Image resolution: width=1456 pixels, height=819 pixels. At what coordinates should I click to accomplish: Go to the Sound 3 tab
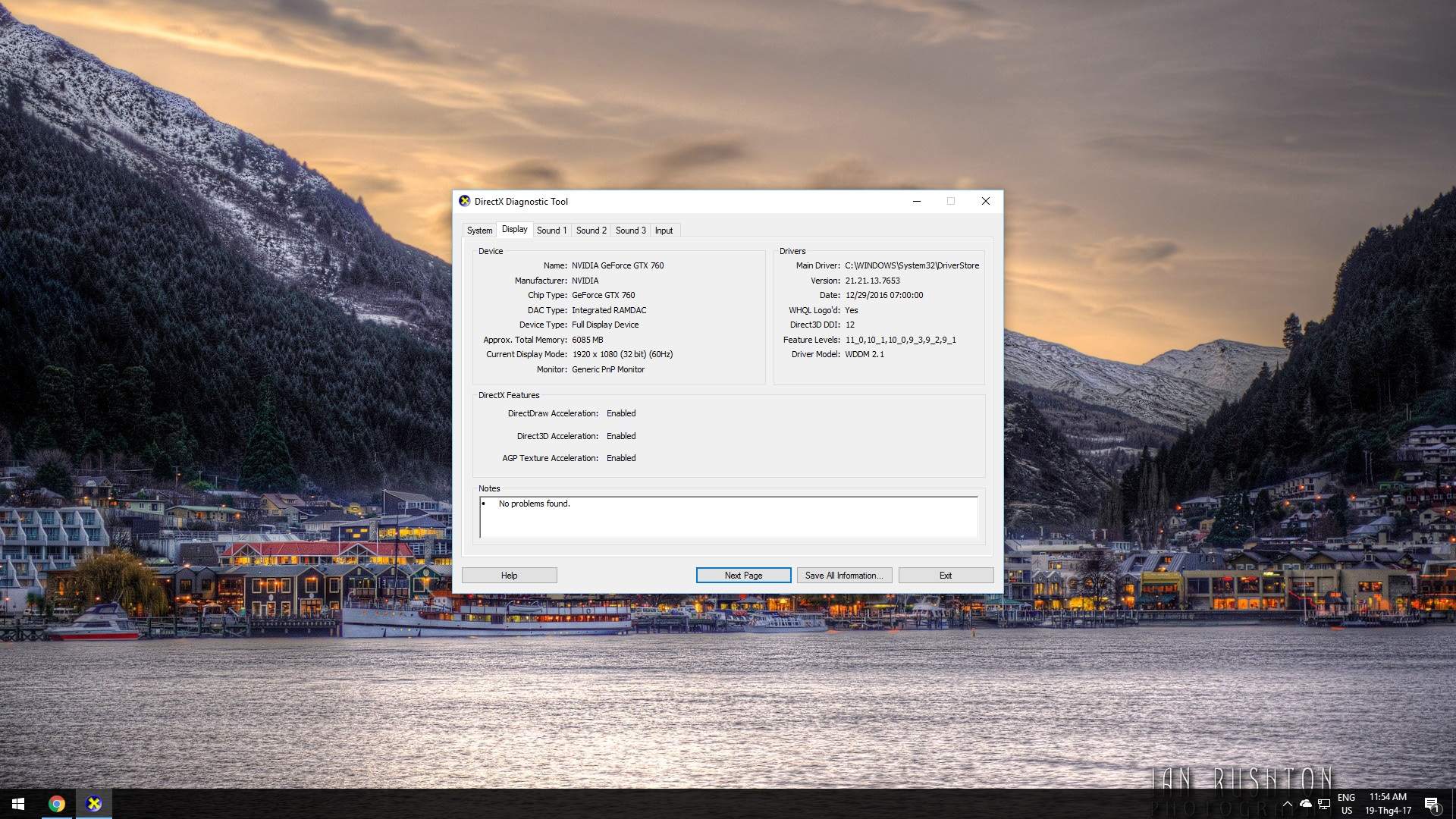click(630, 231)
